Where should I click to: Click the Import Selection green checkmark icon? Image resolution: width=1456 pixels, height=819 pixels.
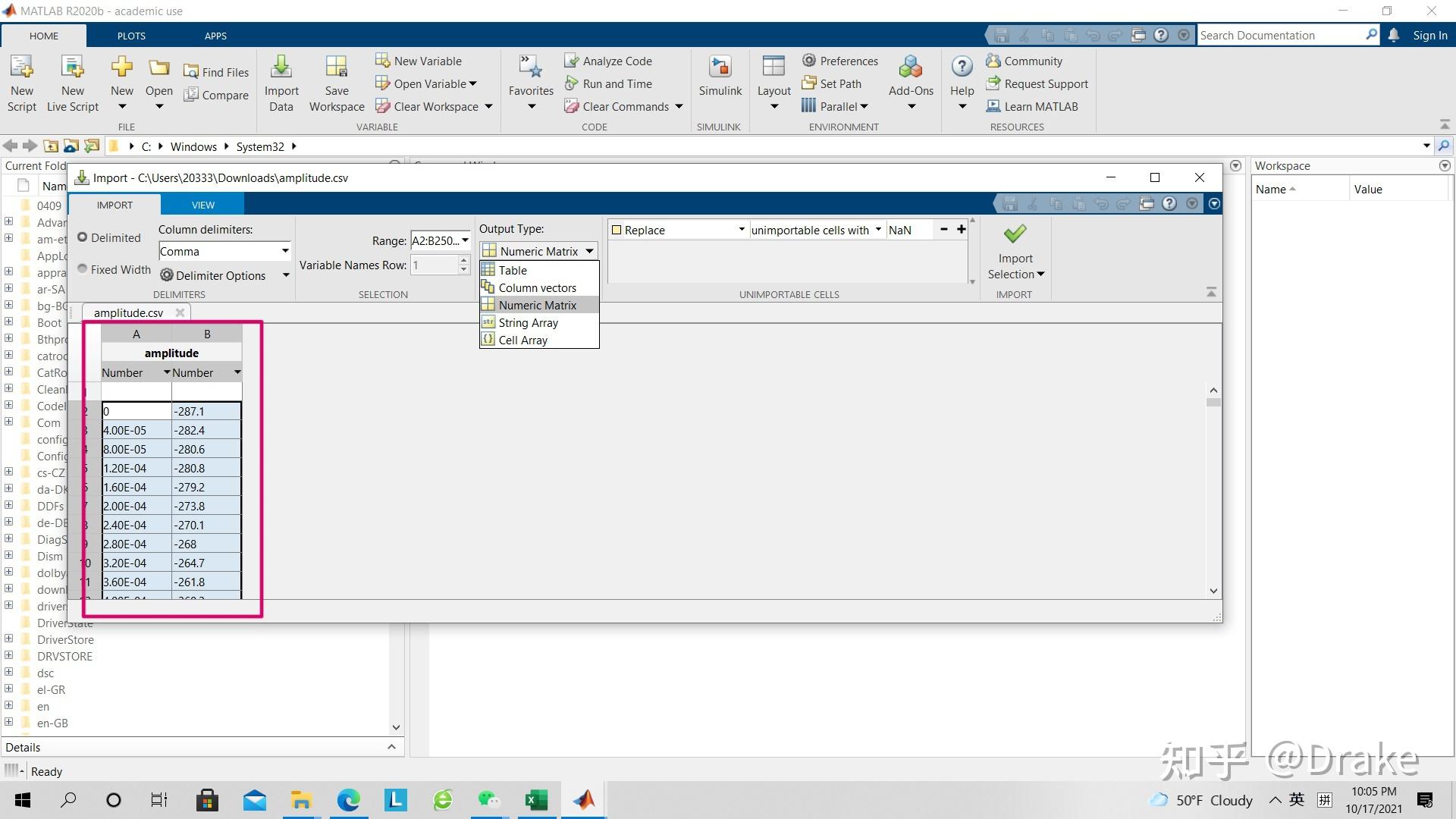point(1015,234)
